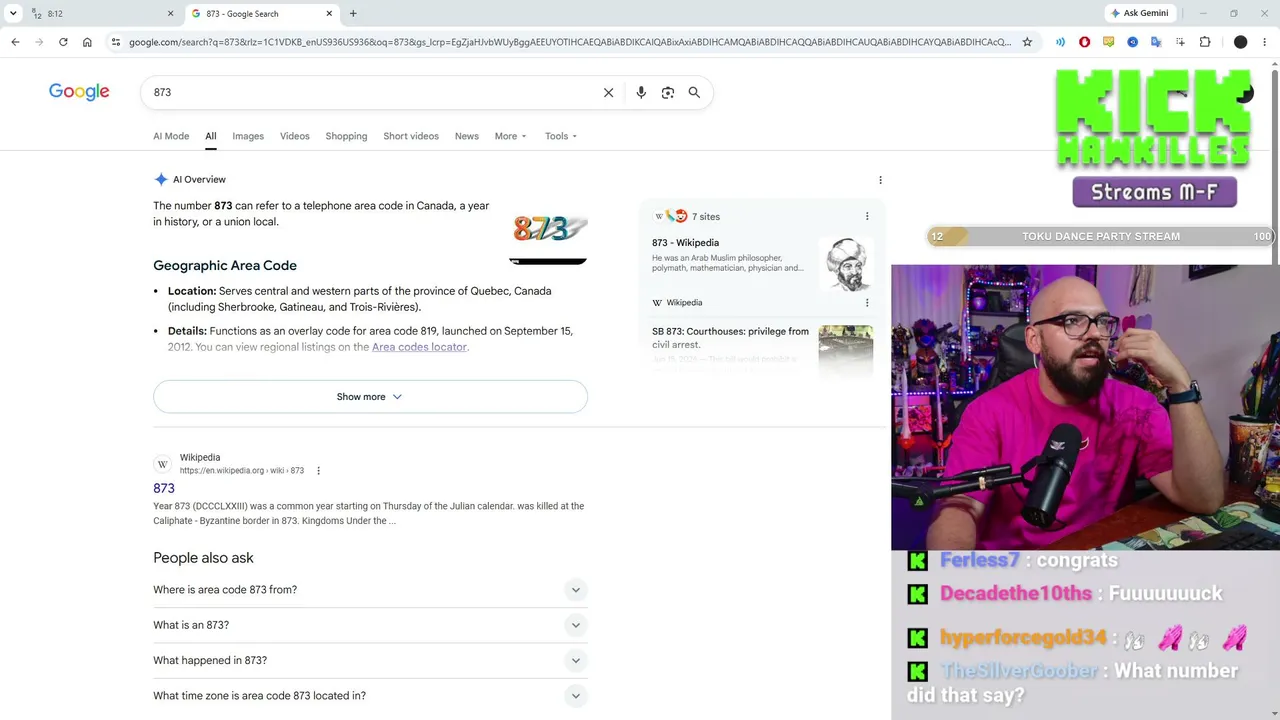The width and height of the screenshot is (1280, 720).
Task: Close the 873 - Google Search tab
Action: [x=330, y=14]
